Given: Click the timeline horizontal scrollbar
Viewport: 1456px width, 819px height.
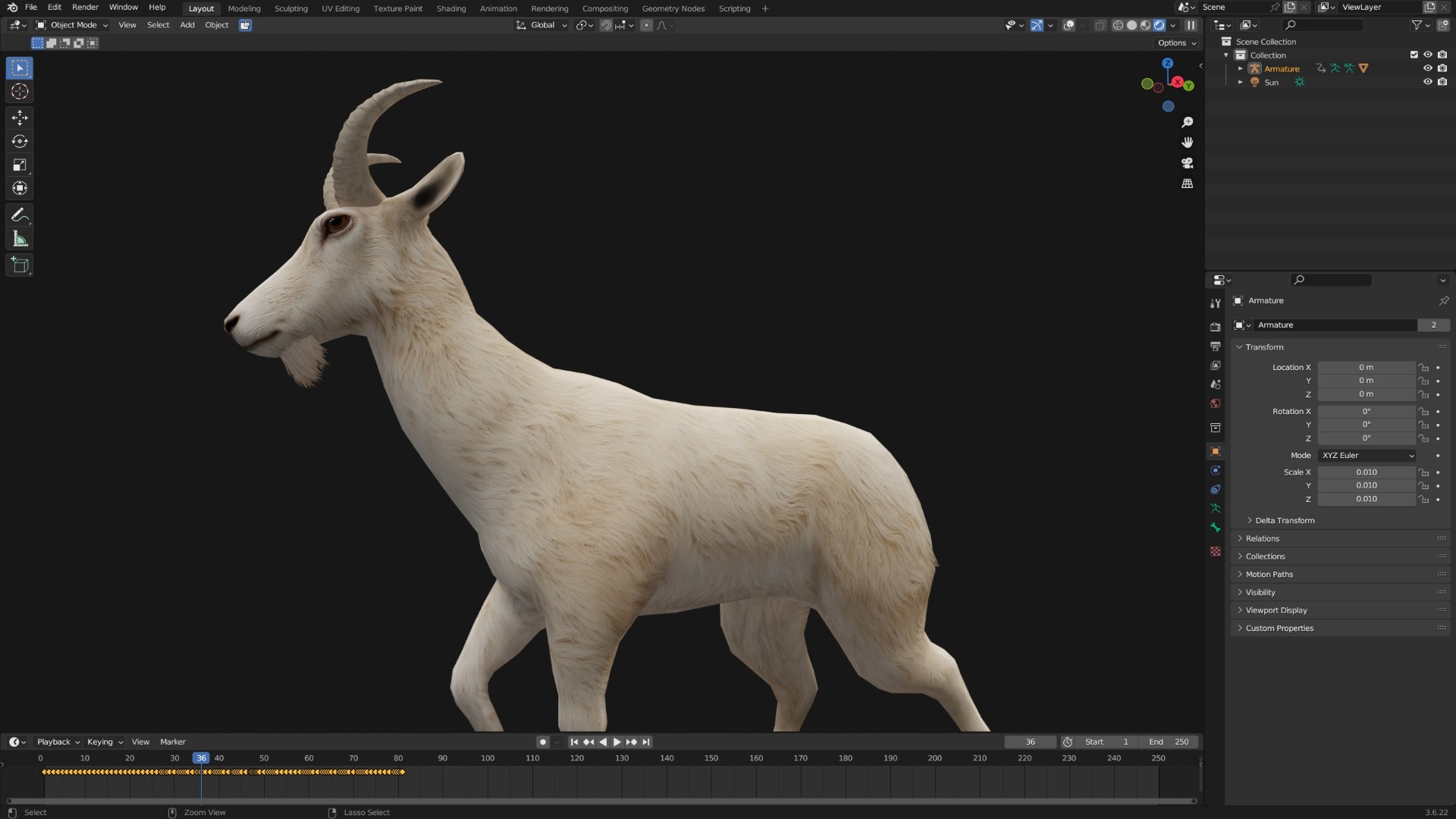Looking at the screenshot, I should pyautogui.click(x=601, y=801).
